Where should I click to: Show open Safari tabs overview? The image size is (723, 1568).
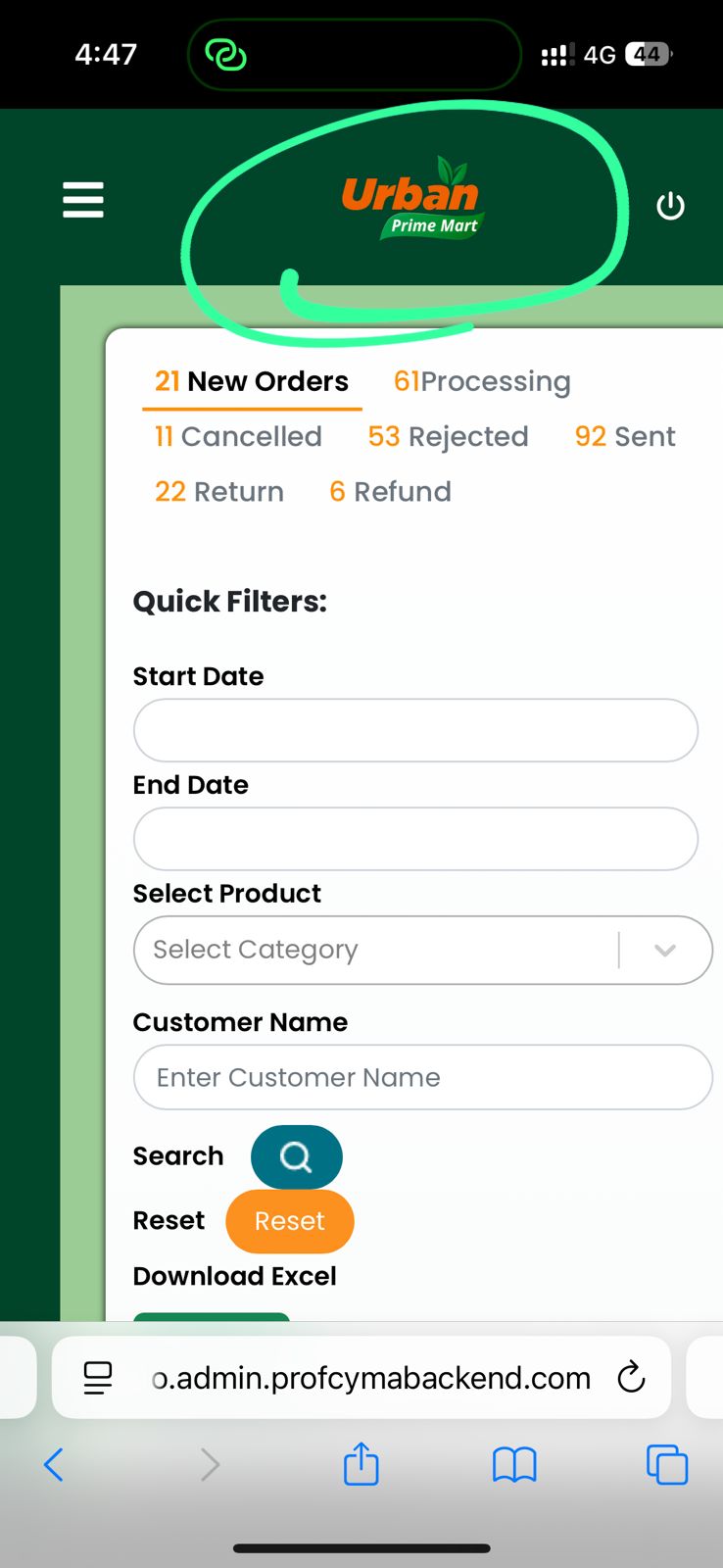point(667,1464)
